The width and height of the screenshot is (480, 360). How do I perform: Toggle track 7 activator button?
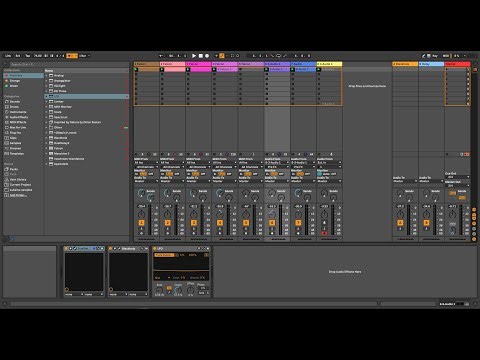point(298,223)
